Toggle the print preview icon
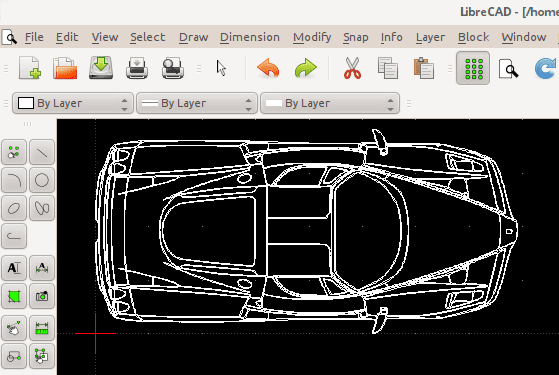 point(173,68)
